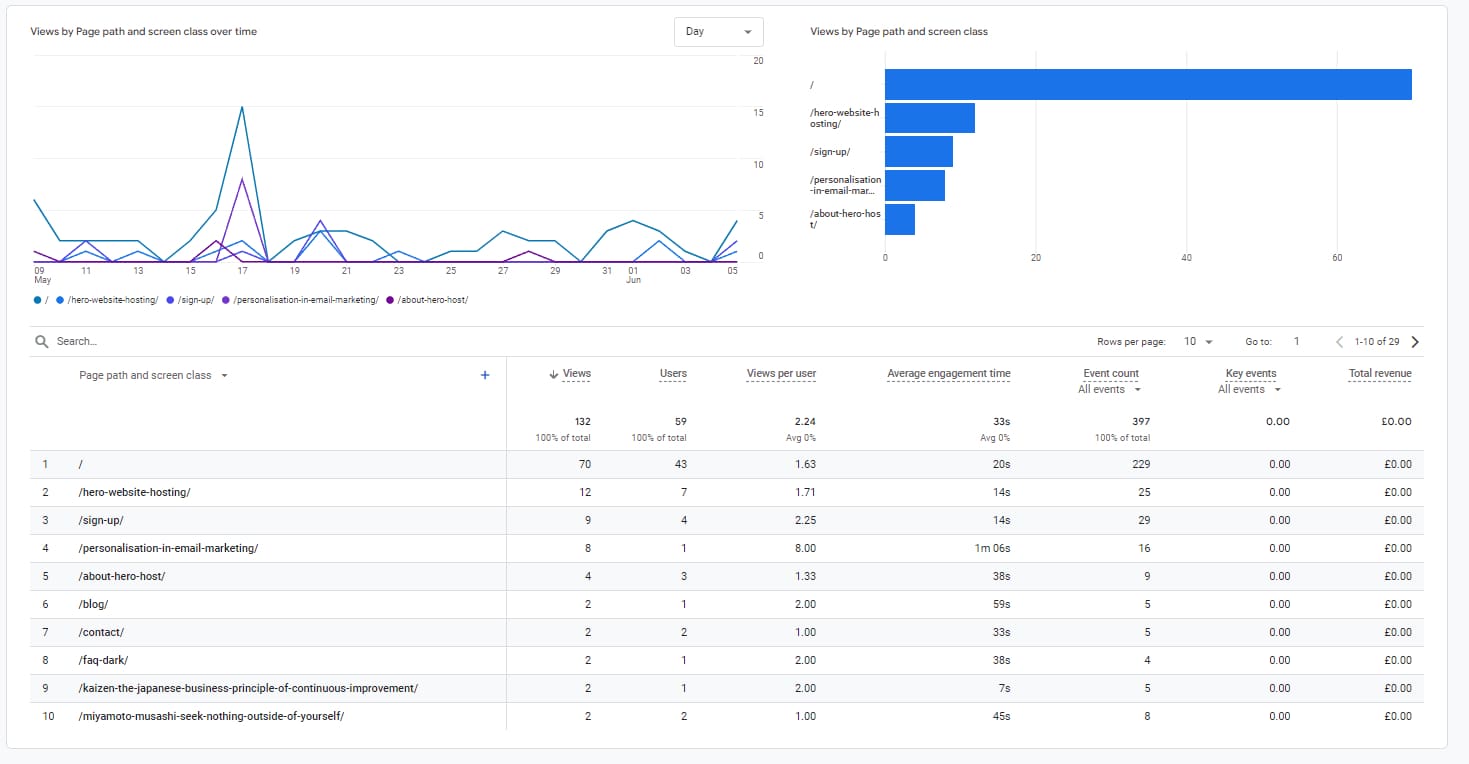Image resolution: width=1469 pixels, height=764 pixels.
Task: Sort by Views per user column
Action: (x=781, y=374)
